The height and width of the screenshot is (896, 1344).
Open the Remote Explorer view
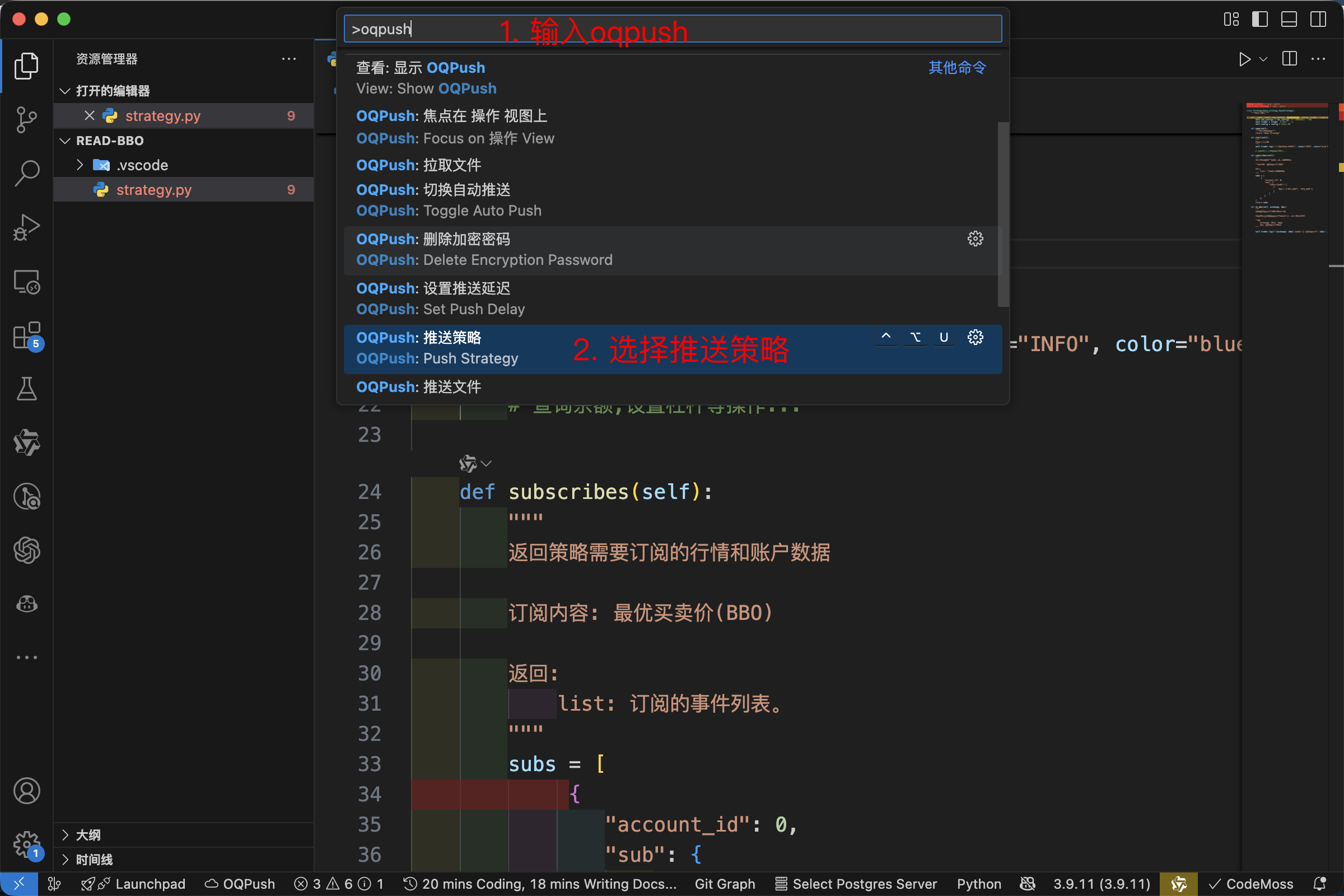[26, 282]
